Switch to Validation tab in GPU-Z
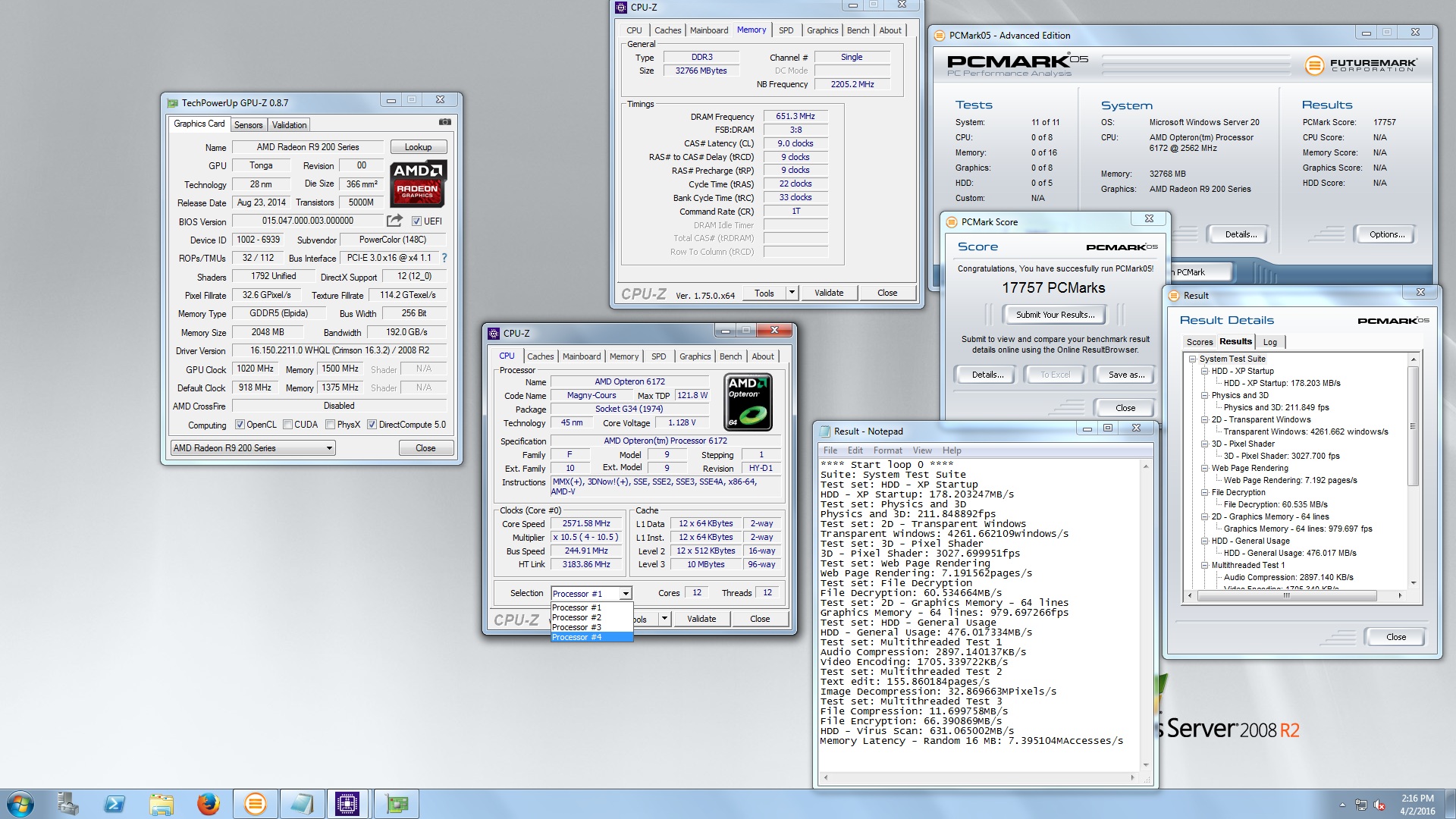The width and height of the screenshot is (1456, 819). coord(289,125)
